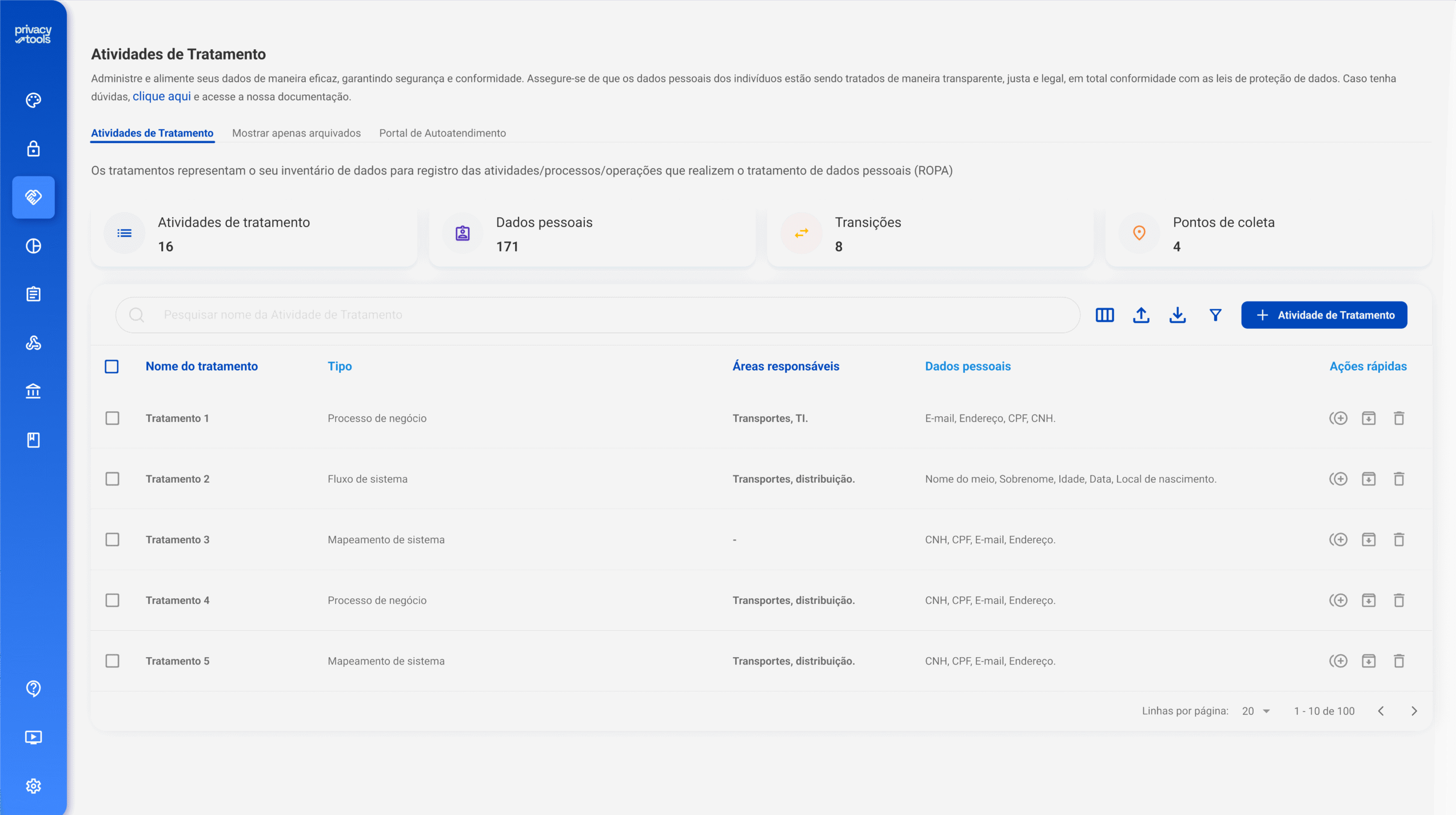Open the column visibility icon
This screenshot has width=1456, height=815.
click(1104, 315)
